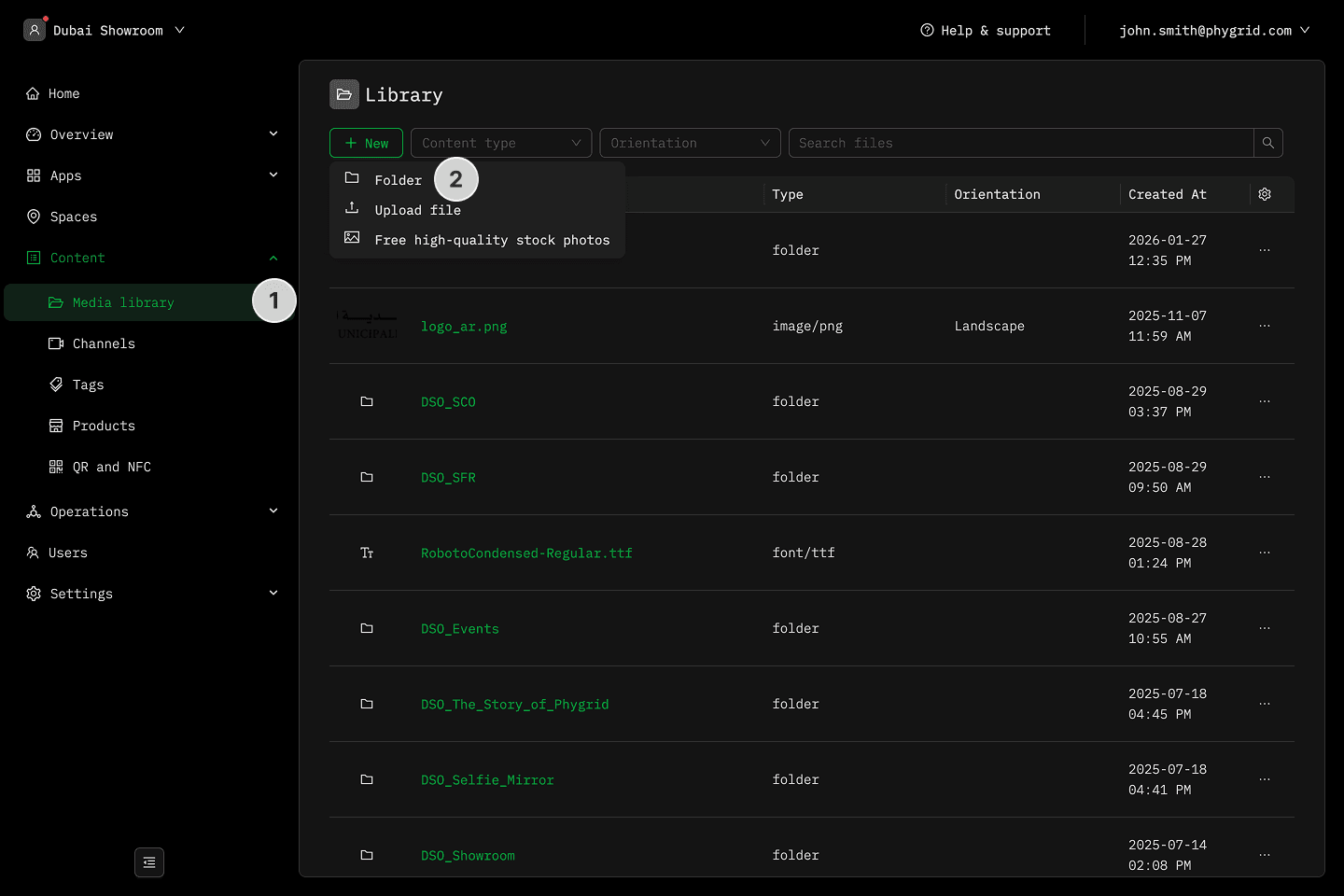The image size is (1344, 896).
Task: Choose Upload file from the New menu
Action: [417, 210]
